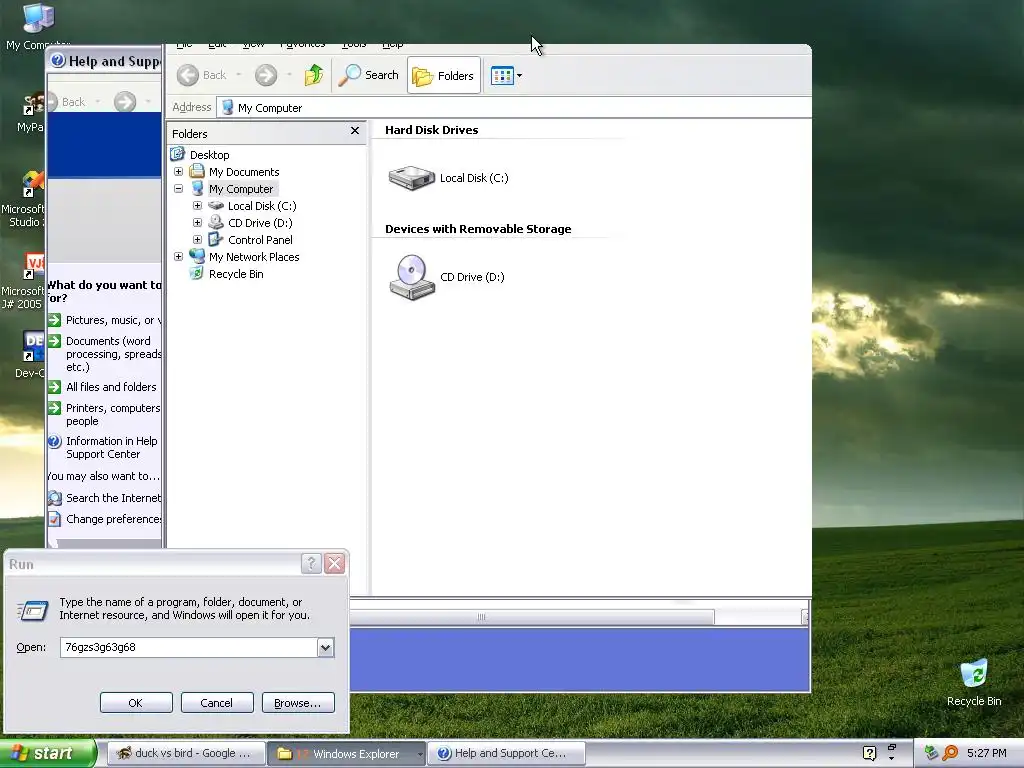
Task: Open the Back history dropdown arrow in Explorer
Action: pos(238,75)
